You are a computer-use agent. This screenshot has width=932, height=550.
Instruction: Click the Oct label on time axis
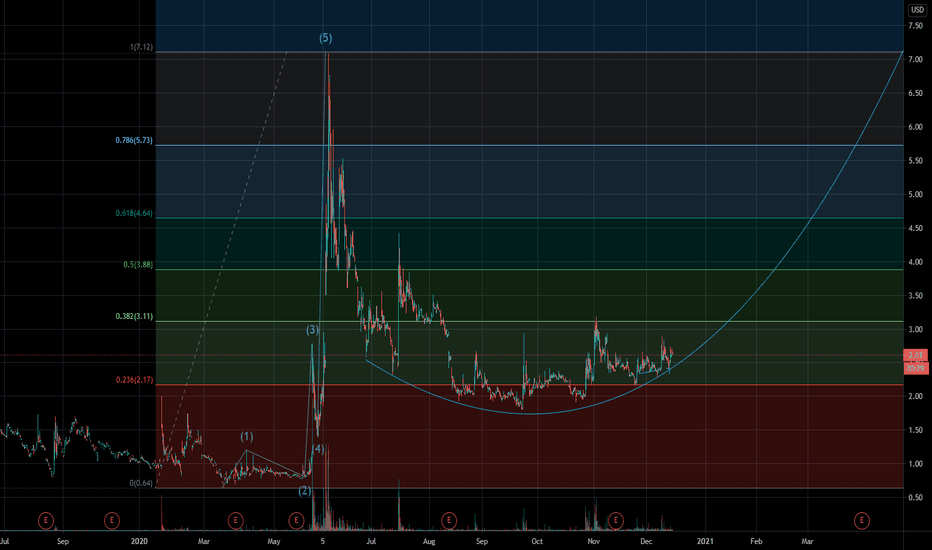click(x=537, y=542)
